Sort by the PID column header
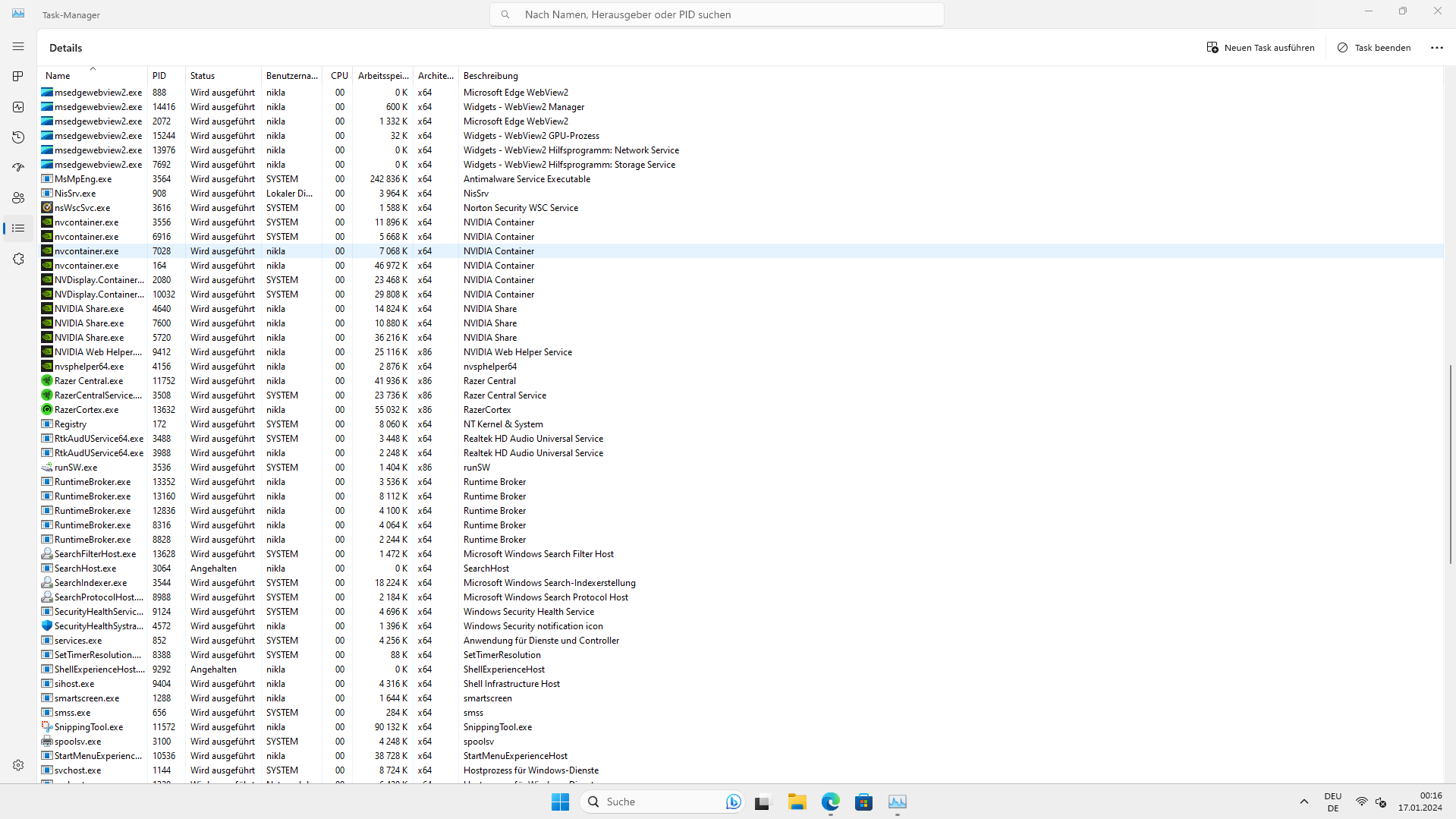The height and width of the screenshot is (819, 1456). pos(166,76)
